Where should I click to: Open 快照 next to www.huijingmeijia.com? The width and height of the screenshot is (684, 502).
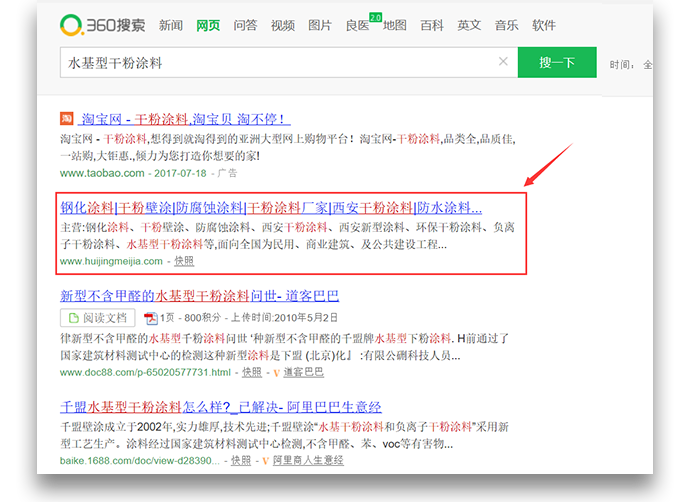(184, 261)
